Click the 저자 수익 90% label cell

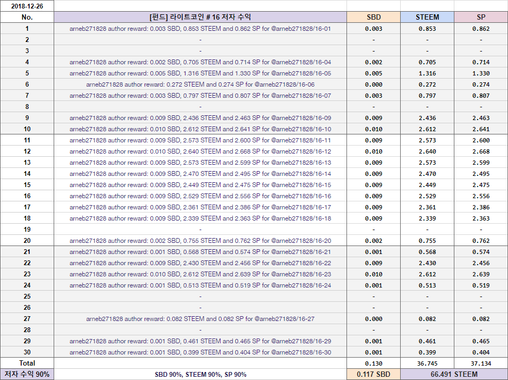coord(27,374)
